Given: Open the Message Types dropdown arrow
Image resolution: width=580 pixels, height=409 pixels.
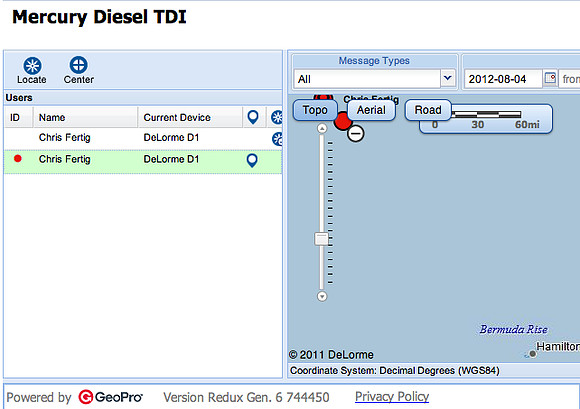Looking at the screenshot, I should (x=448, y=78).
